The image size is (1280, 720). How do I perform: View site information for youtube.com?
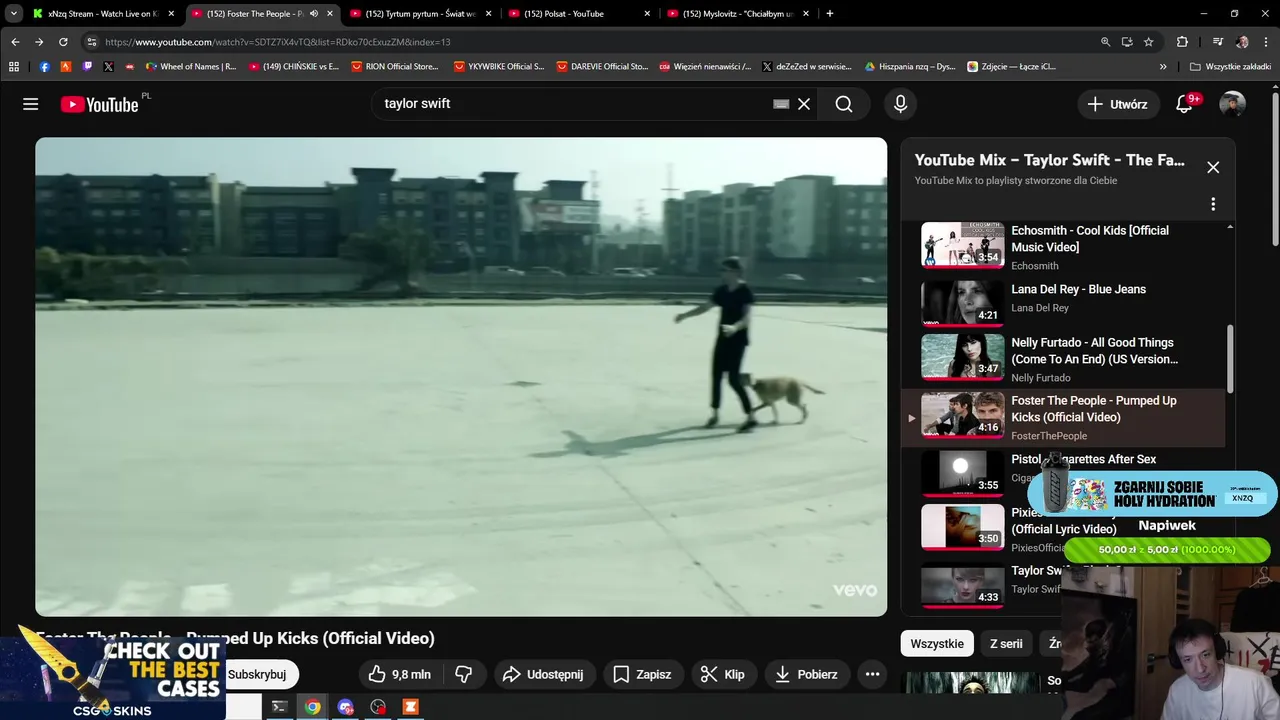(91, 42)
